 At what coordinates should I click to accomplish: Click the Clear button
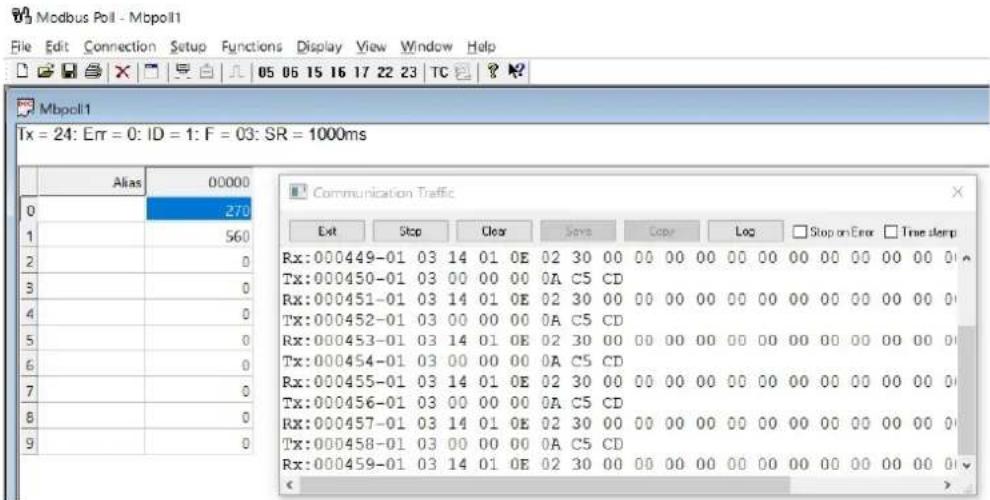[x=494, y=231]
